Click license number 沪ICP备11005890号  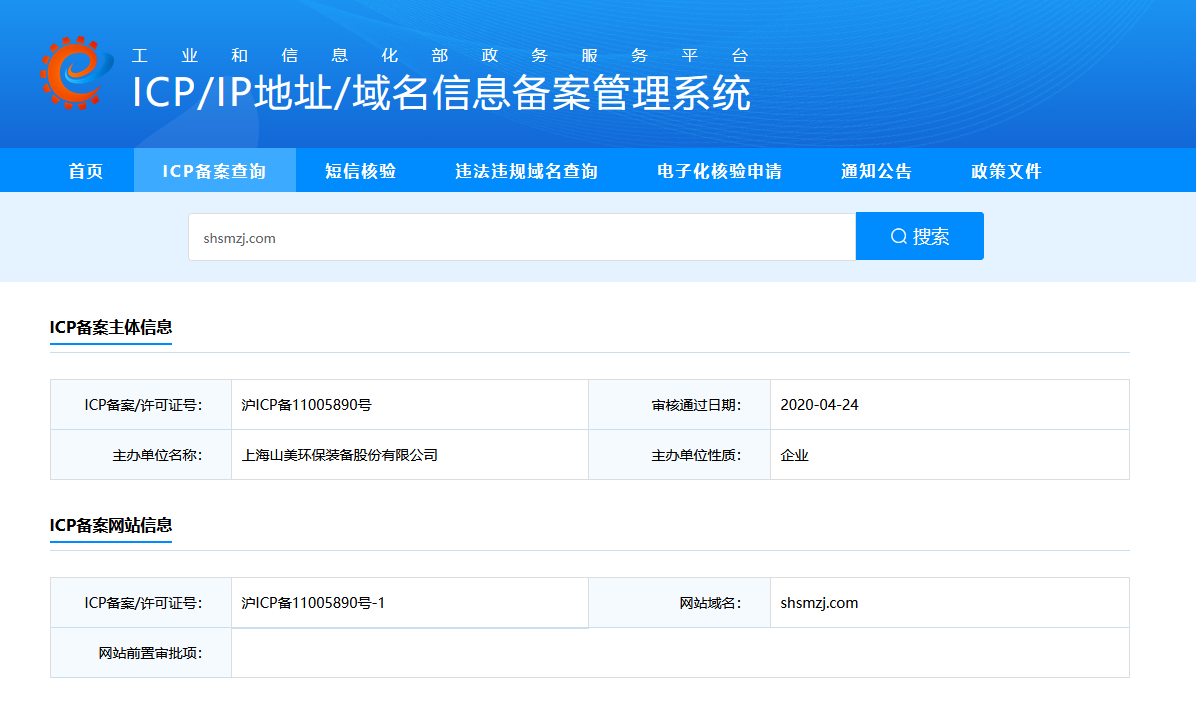307,405
